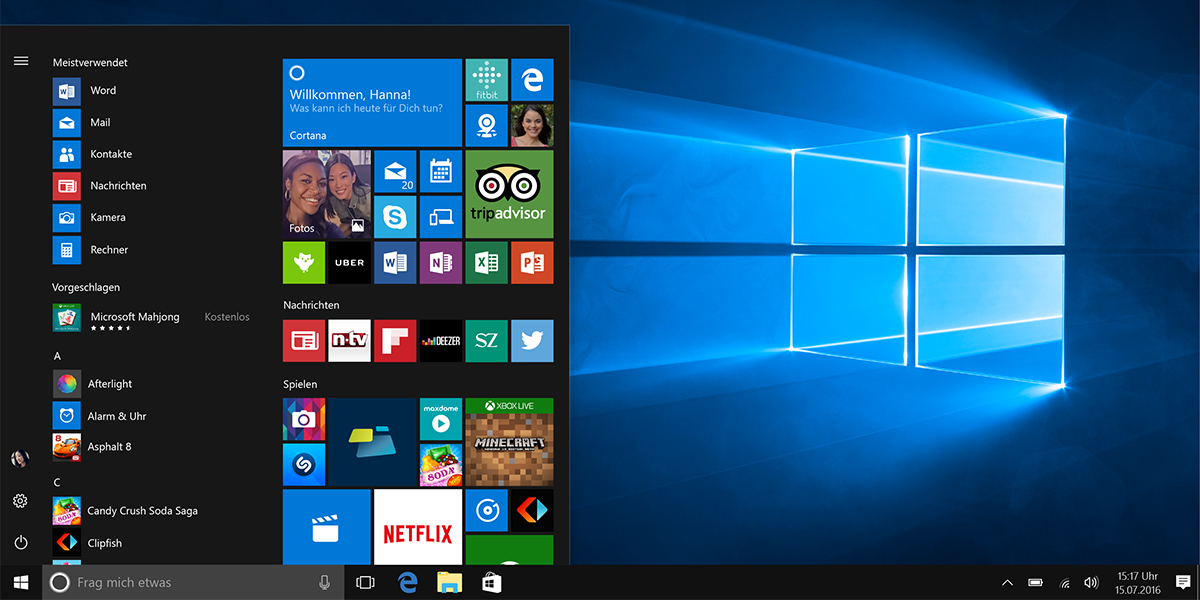Open the Candy Crush Soda tile under maxdome
Viewport: 1200px width, 600px height.
441,465
